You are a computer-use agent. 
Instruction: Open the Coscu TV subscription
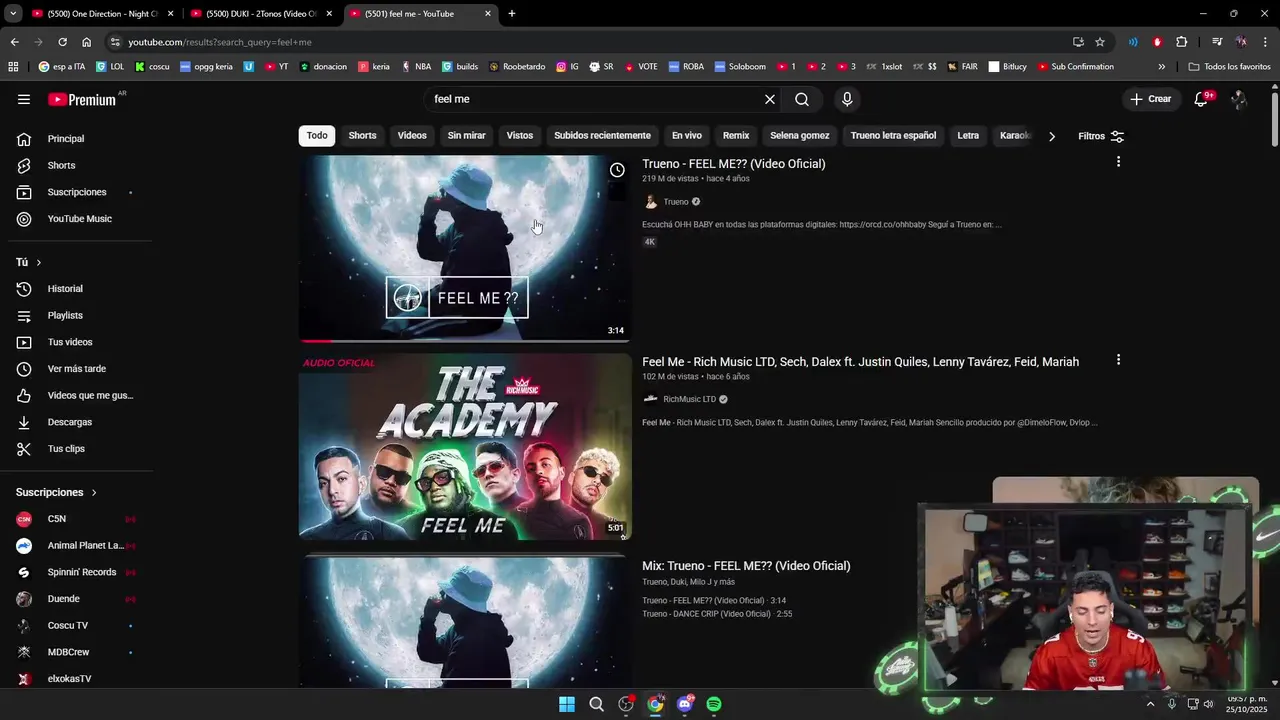click(x=80, y=625)
